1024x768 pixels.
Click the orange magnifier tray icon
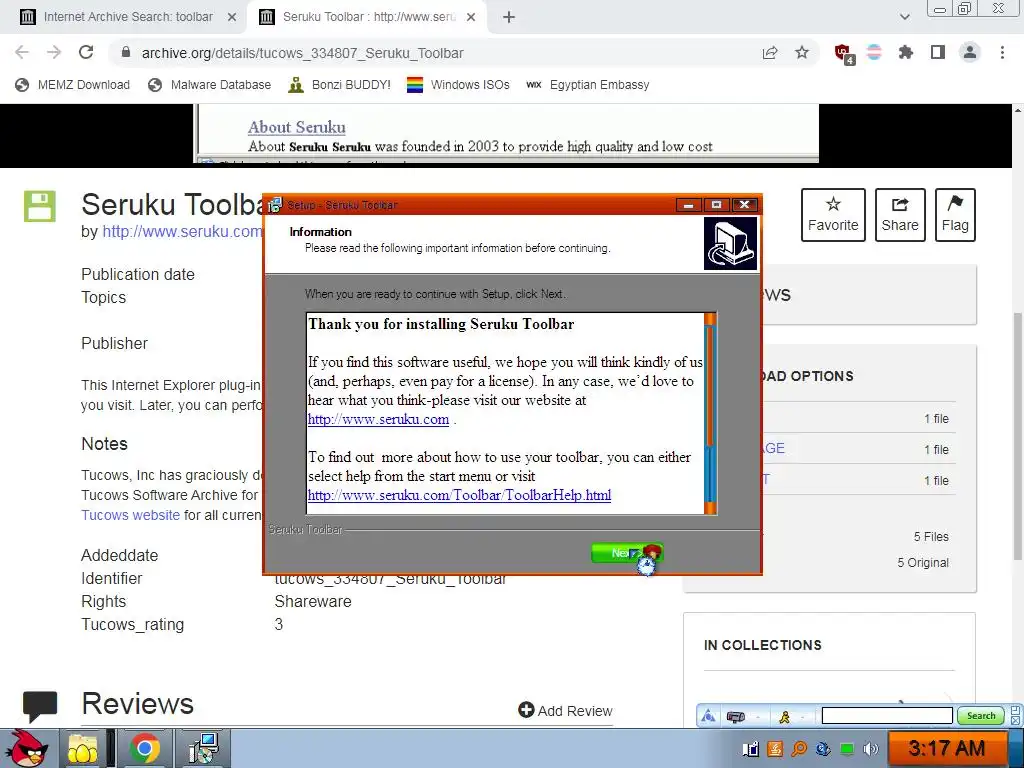pos(799,749)
